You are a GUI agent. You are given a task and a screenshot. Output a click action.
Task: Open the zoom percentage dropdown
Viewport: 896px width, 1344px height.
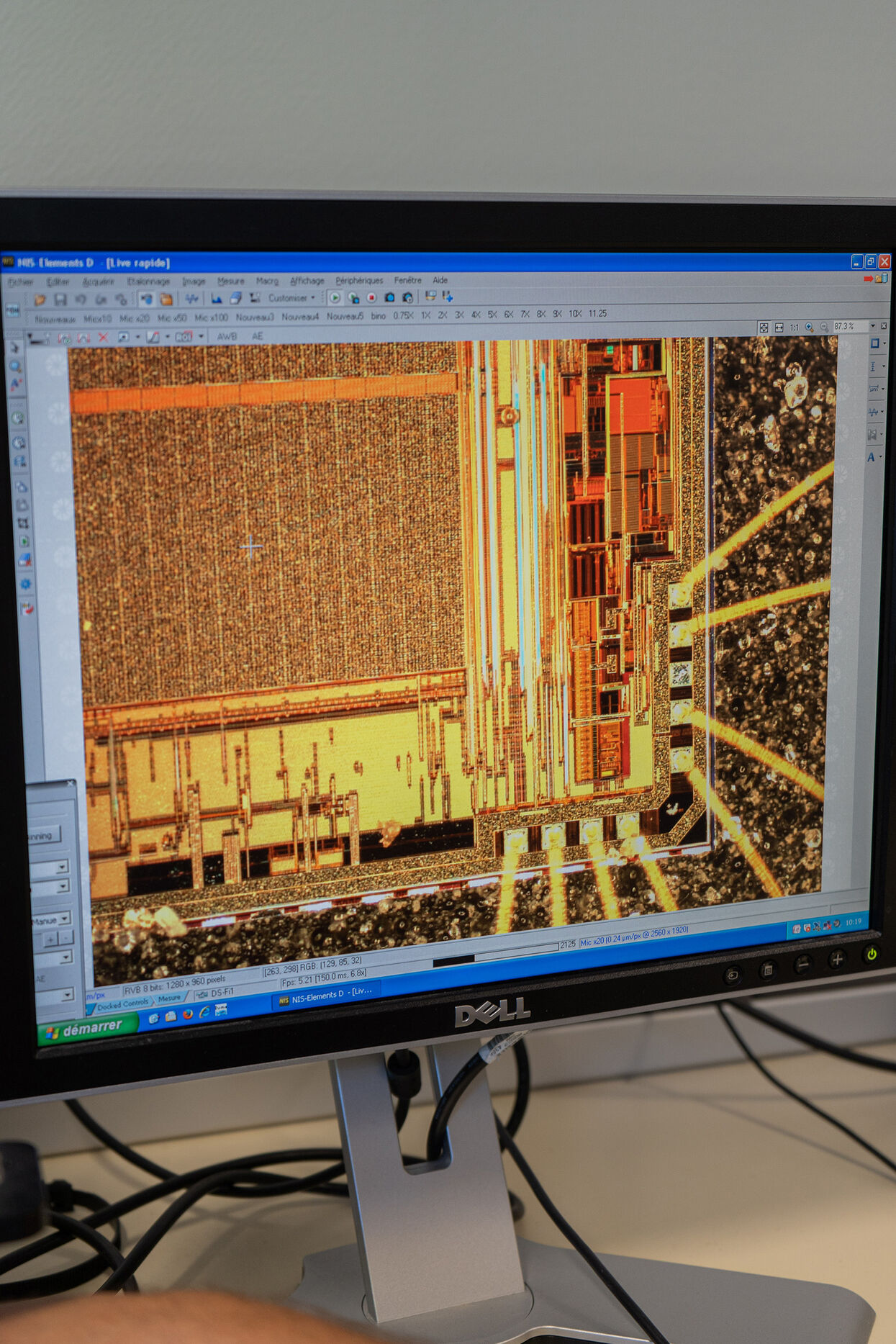(873, 326)
